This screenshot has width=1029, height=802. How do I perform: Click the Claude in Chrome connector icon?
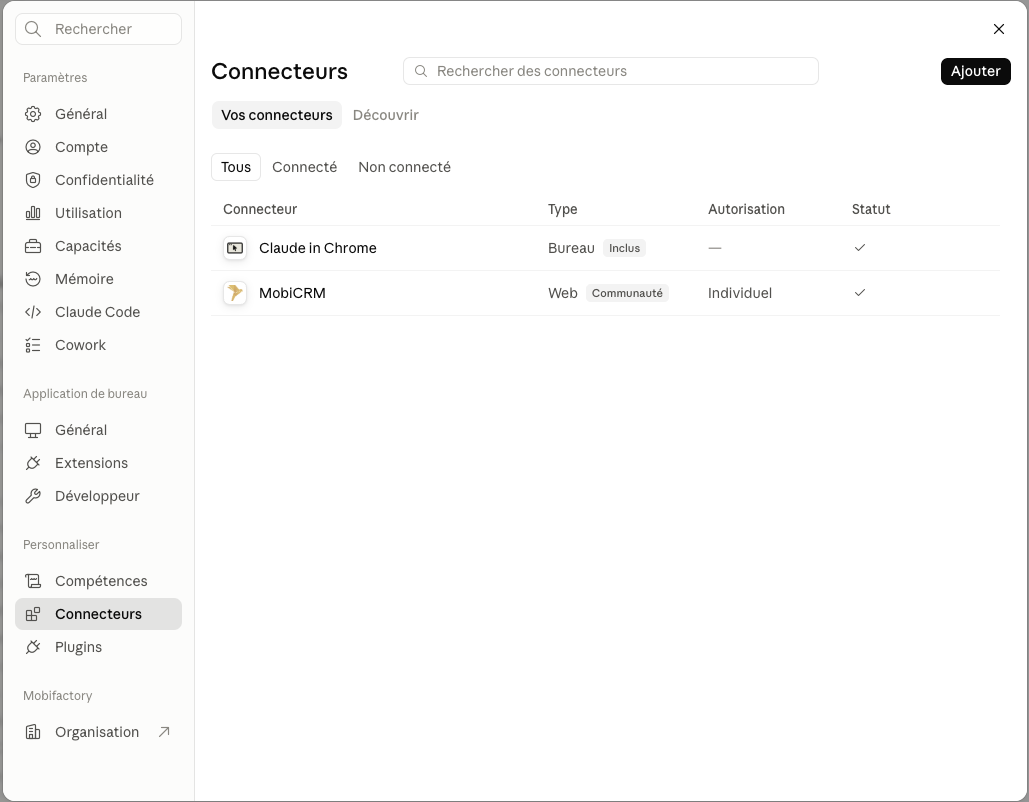235,248
